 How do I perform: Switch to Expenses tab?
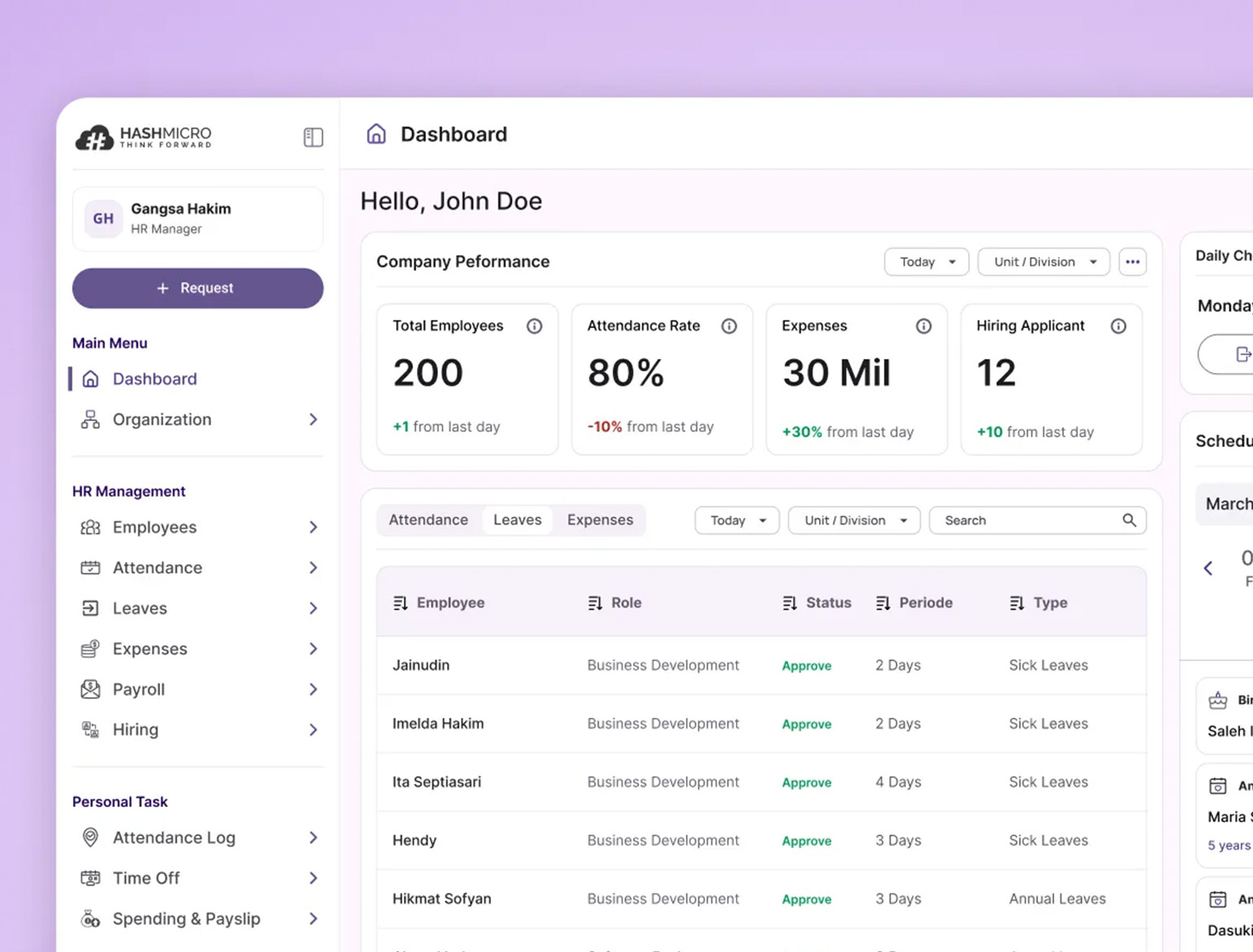pos(600,520)
